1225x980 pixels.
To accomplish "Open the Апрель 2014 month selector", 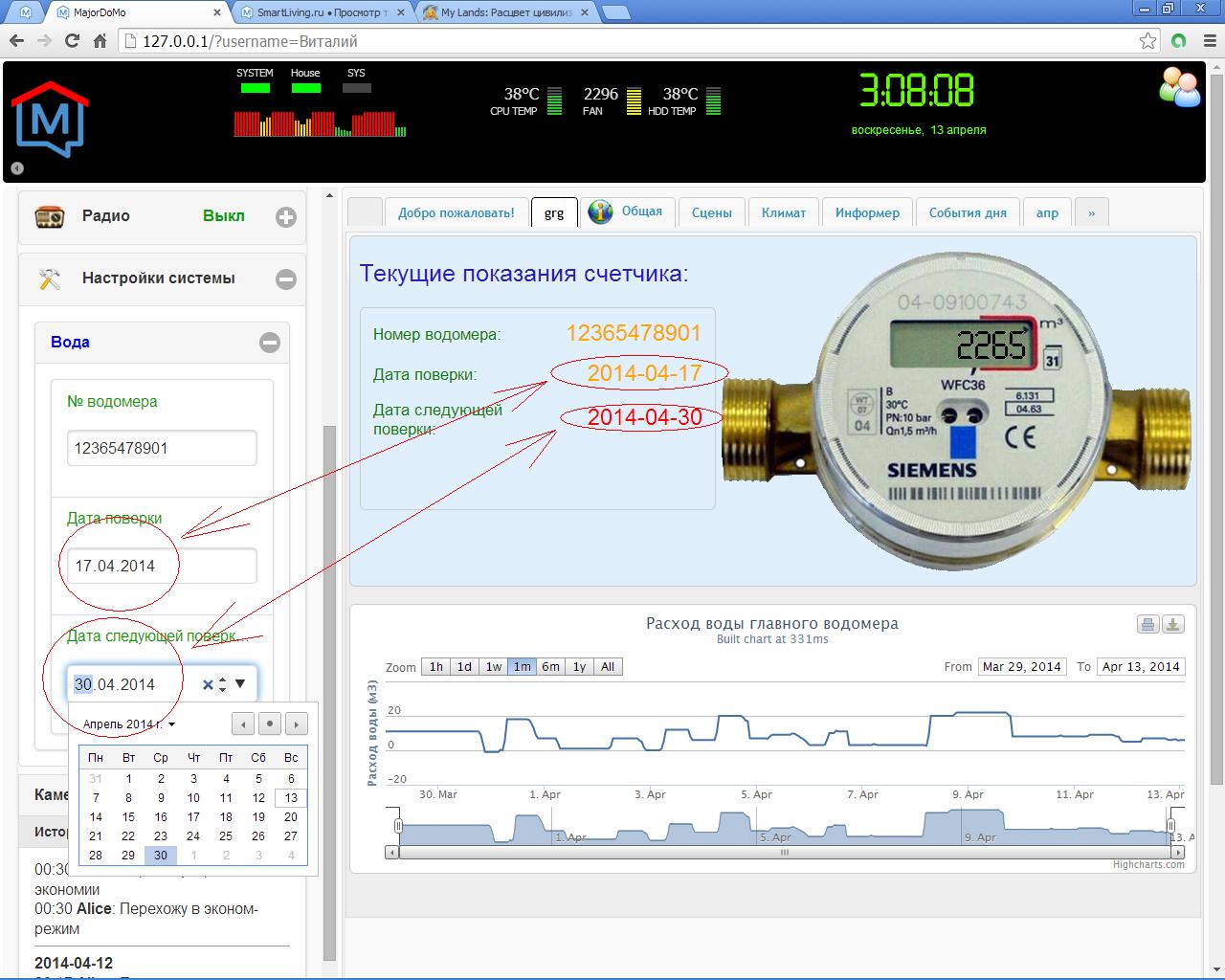I will point(129,724).
